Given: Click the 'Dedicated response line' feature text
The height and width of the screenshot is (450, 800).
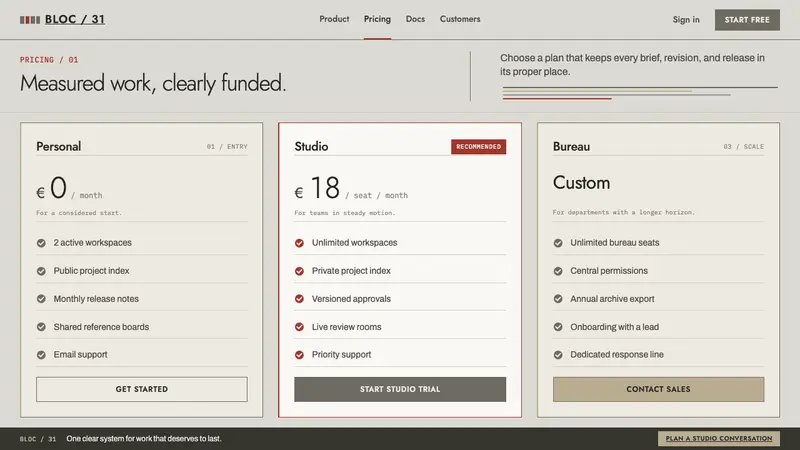Looking at the screenshot, I should tap(617, 355).
